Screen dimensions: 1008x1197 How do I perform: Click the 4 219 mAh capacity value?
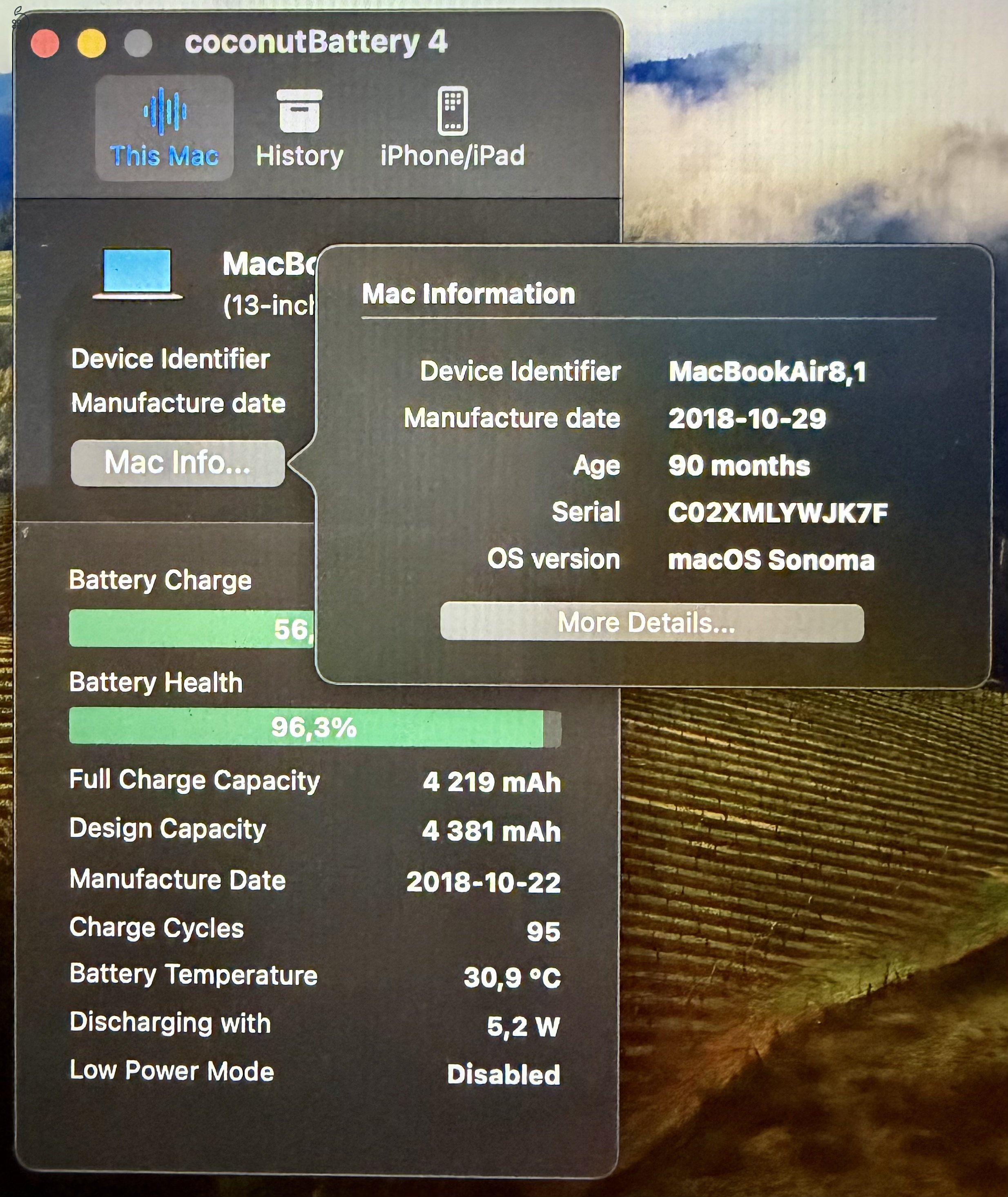point(492,782)
